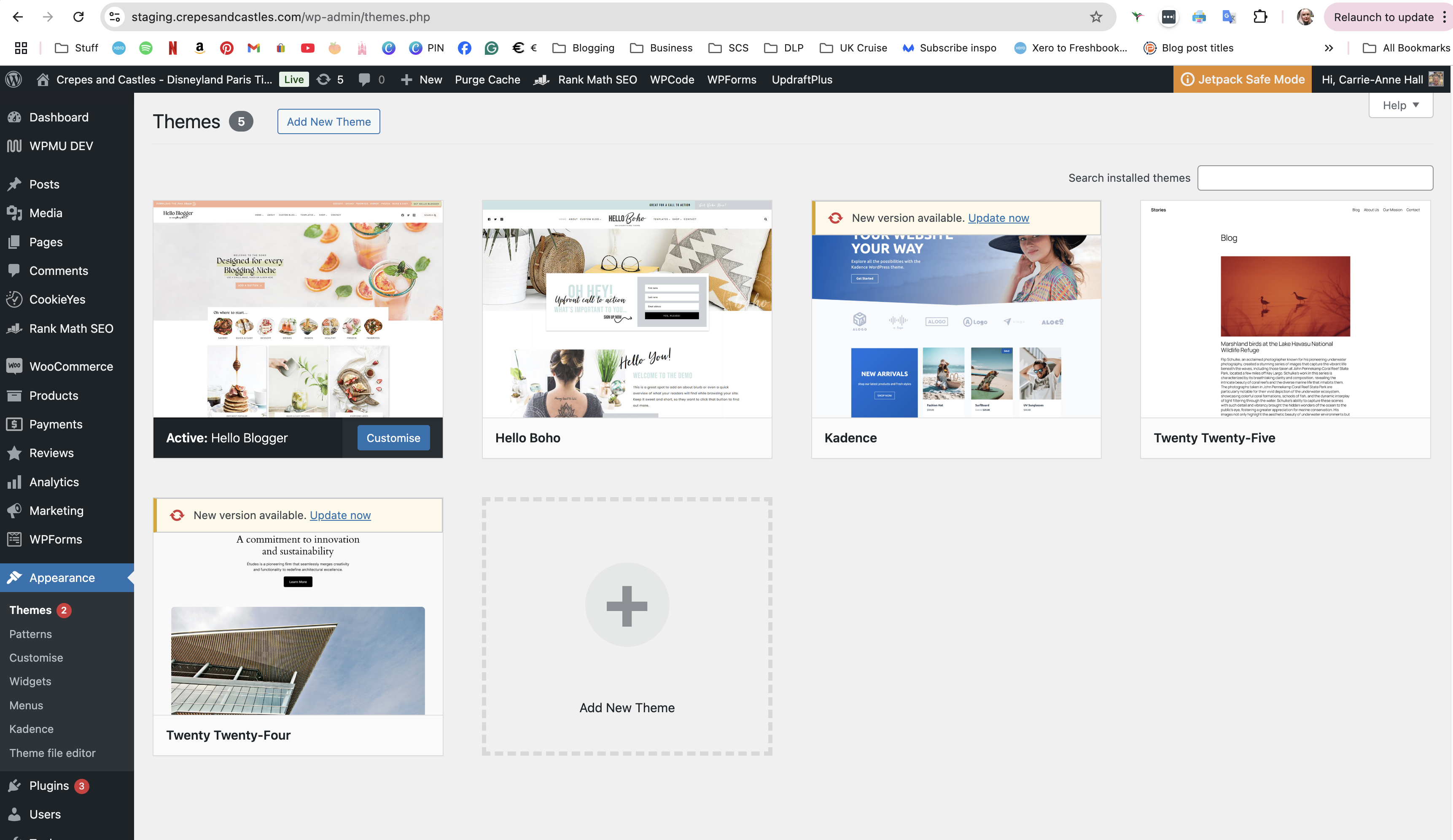Screen dimensions: 1453x840
Task: Open the Patterns submenu item
Action: point(30,634)
